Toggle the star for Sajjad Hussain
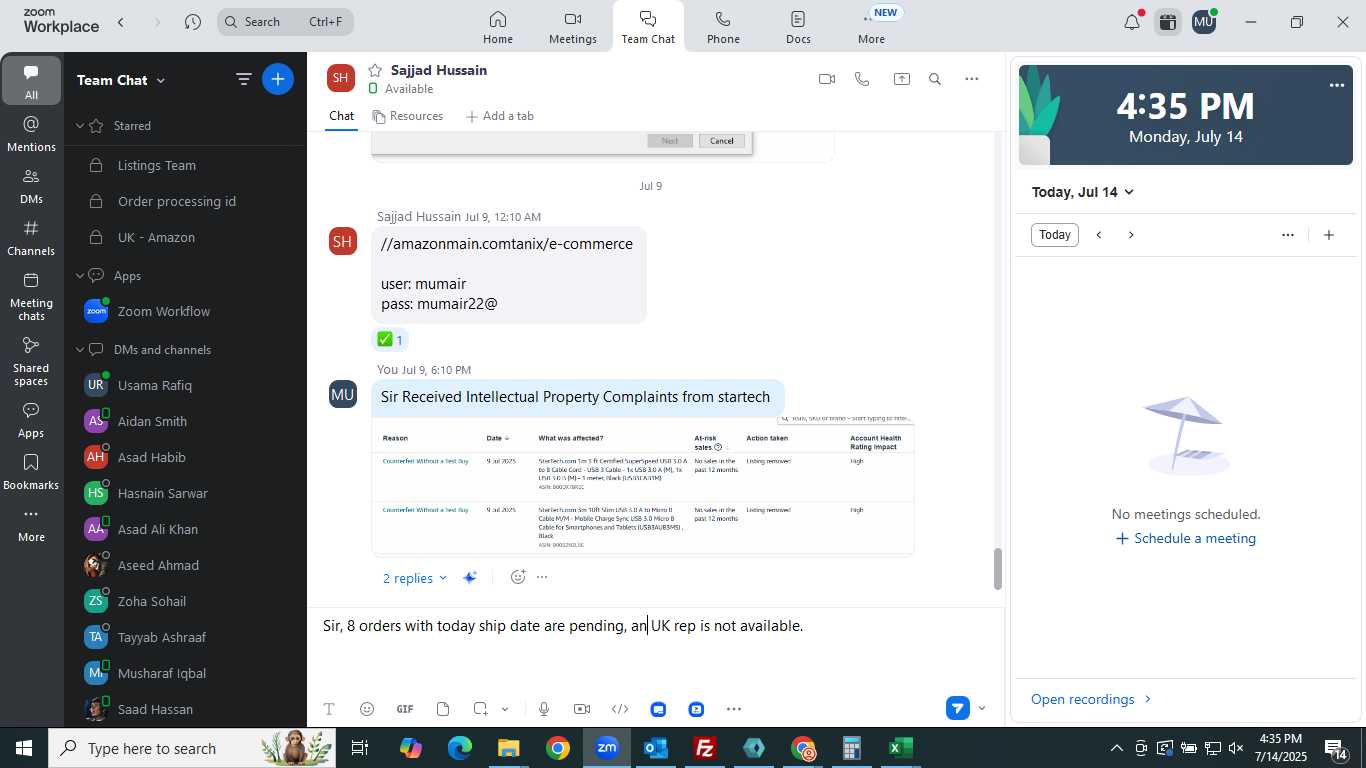Image resolution: width=1366 pixels, height=768 pixels. click(375, 70)
